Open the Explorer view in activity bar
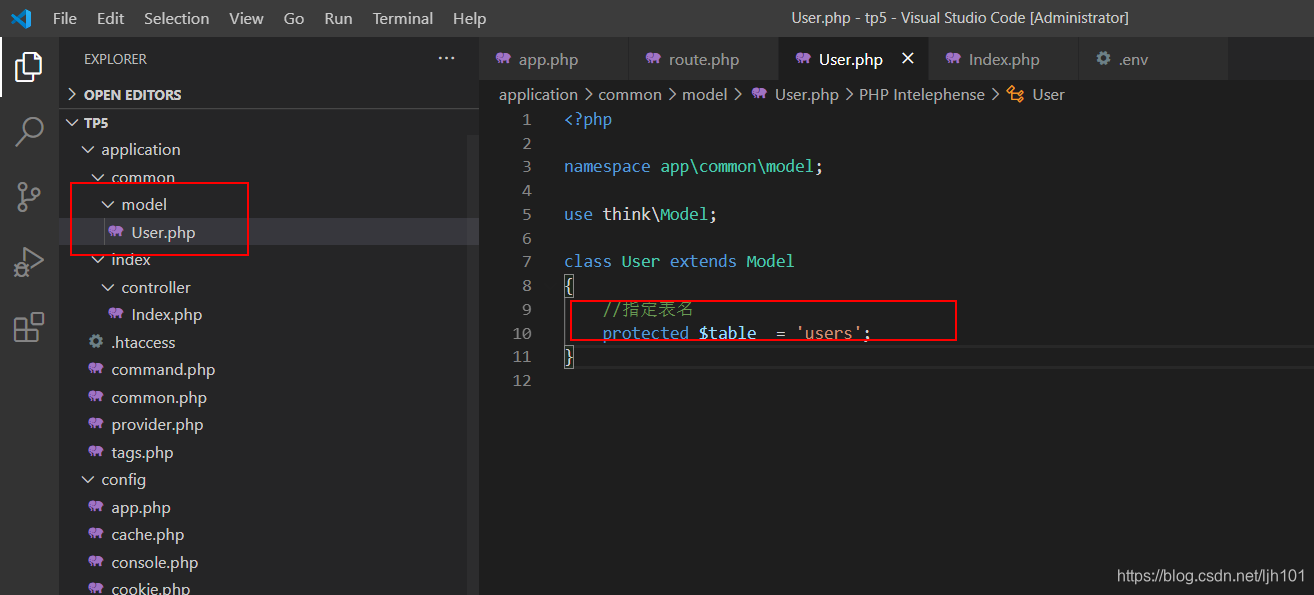This screenshot has width=1314, height=595. point(29,67)
